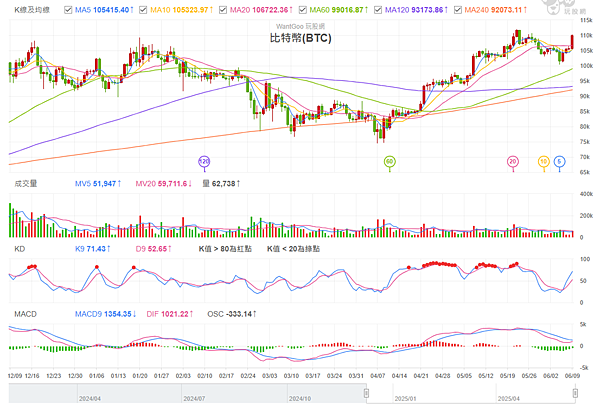Click the MA5 105415.40 value label
This screenshot has width=600, height=410.
click(104, 10)
